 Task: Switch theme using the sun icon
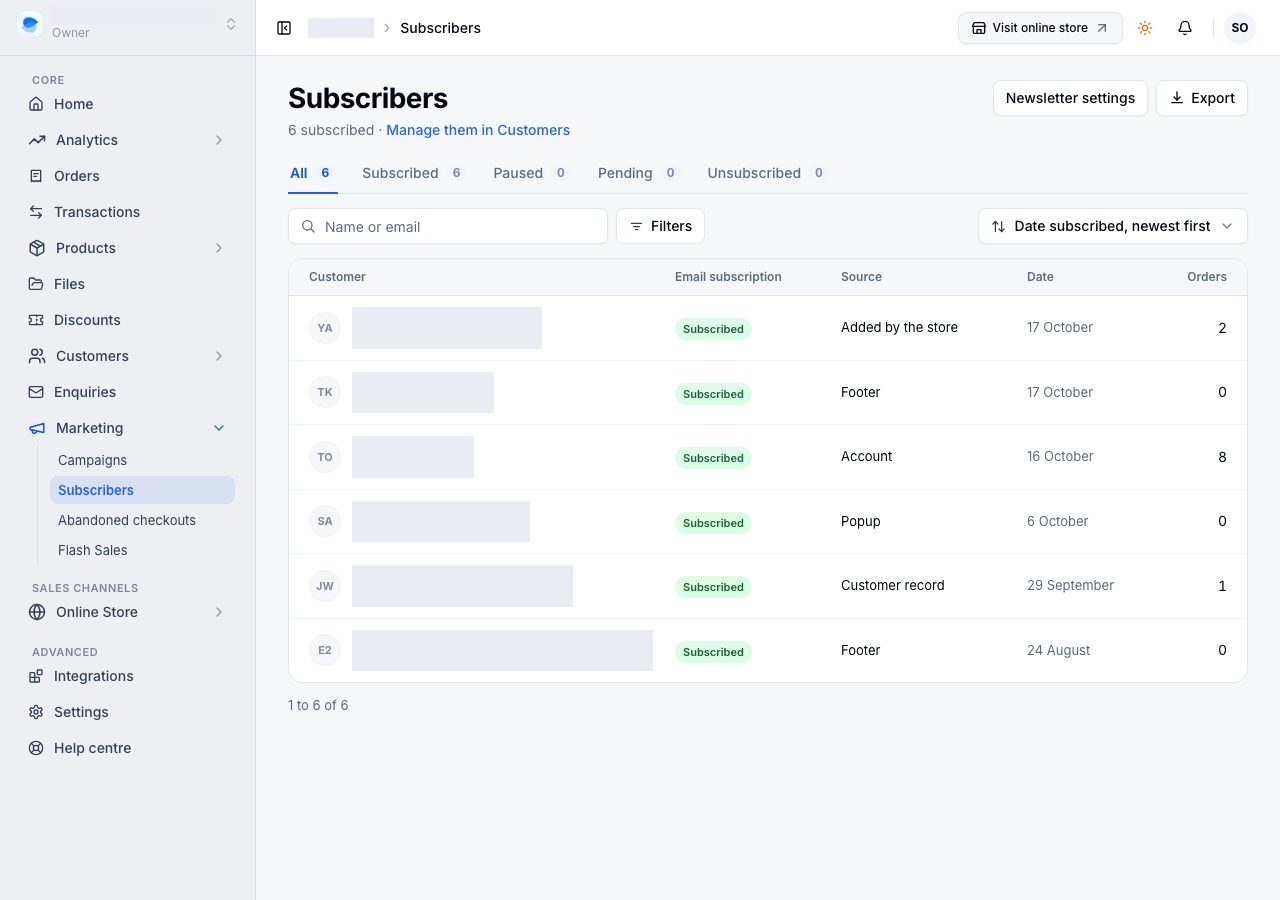(x=1145, y=28)
